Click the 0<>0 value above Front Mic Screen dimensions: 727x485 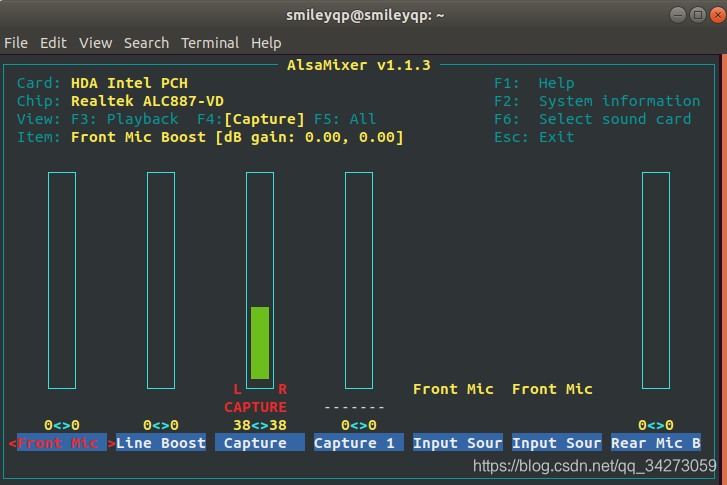62,425
